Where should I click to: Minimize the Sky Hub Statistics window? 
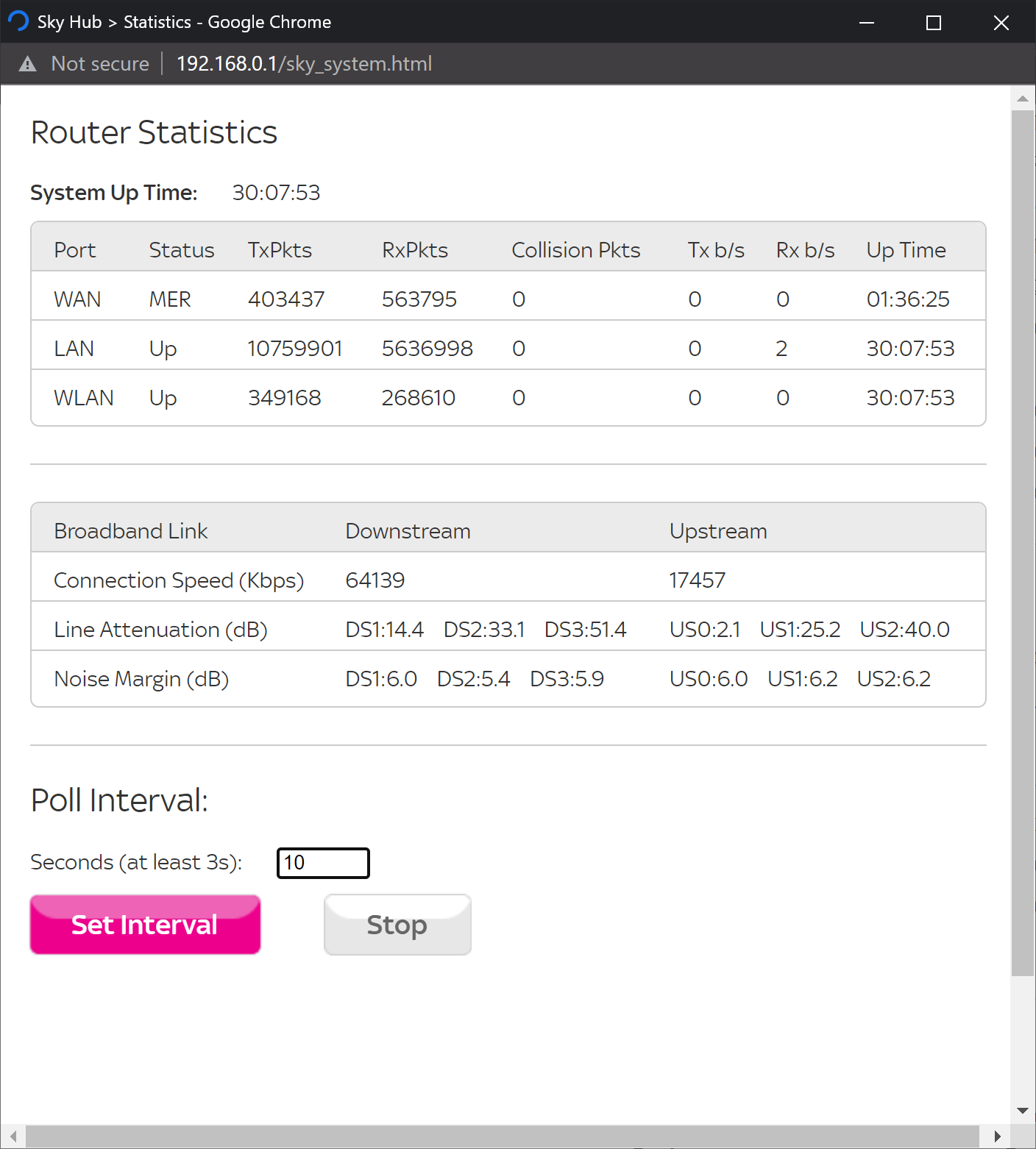coord(867,23)
